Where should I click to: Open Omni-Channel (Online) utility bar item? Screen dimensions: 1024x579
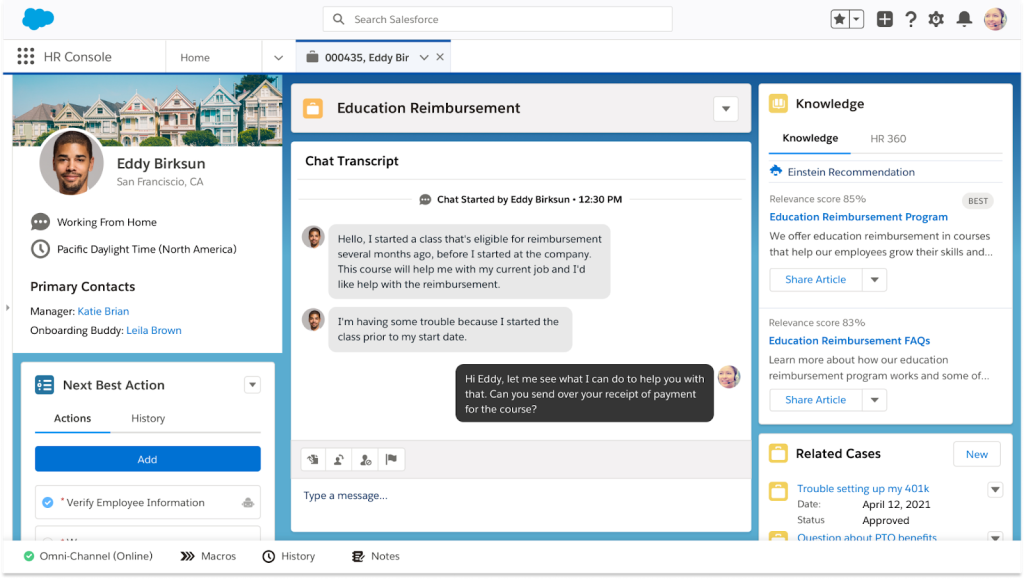click(88, 556)
